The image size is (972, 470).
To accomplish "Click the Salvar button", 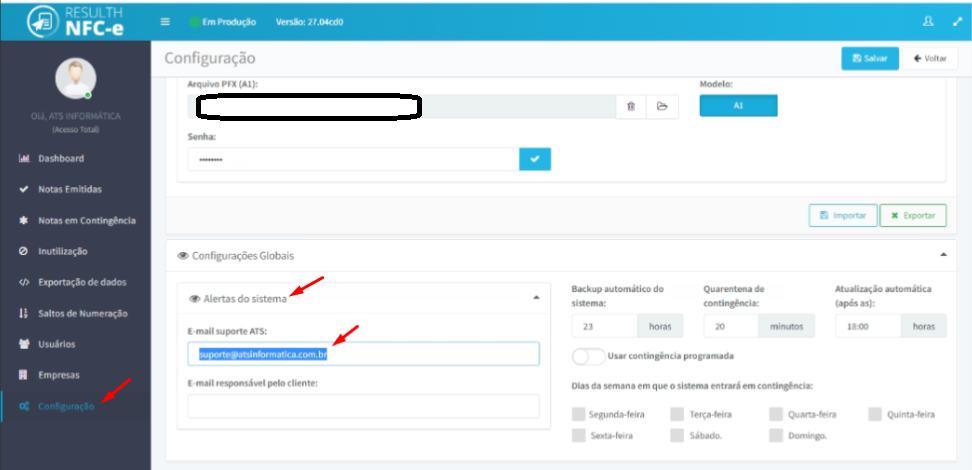I will click(870, 58).
